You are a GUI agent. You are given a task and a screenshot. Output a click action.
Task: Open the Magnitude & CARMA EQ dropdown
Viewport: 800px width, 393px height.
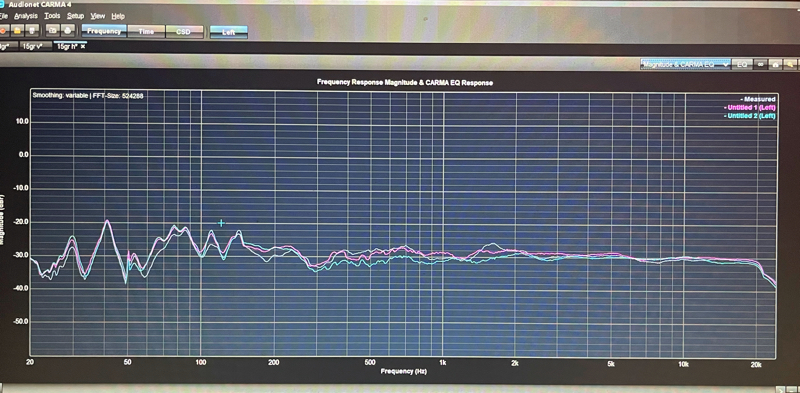pyautogui.click(x=686, y=65)
